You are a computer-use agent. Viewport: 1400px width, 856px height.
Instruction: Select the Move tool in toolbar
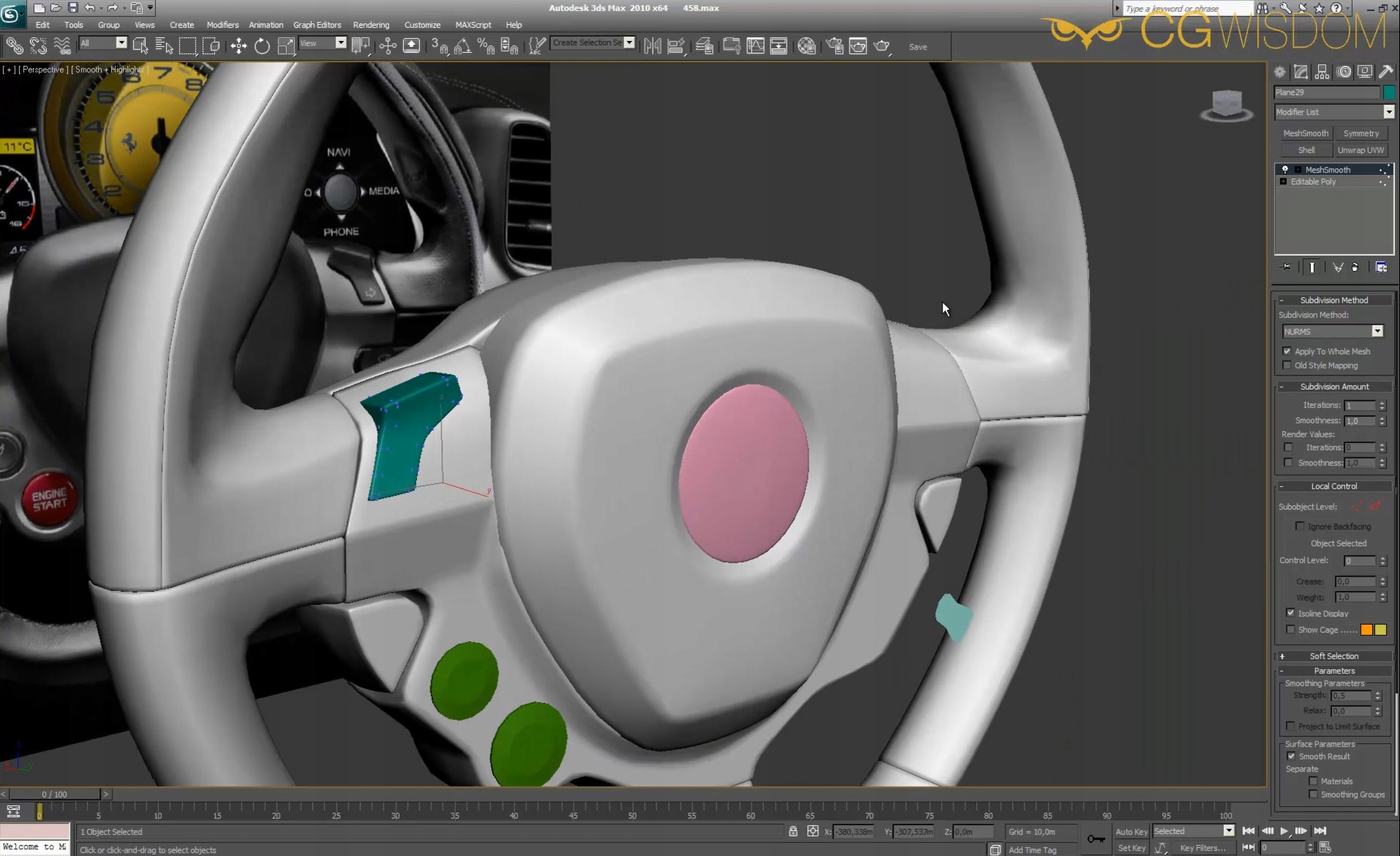(239, 46)
